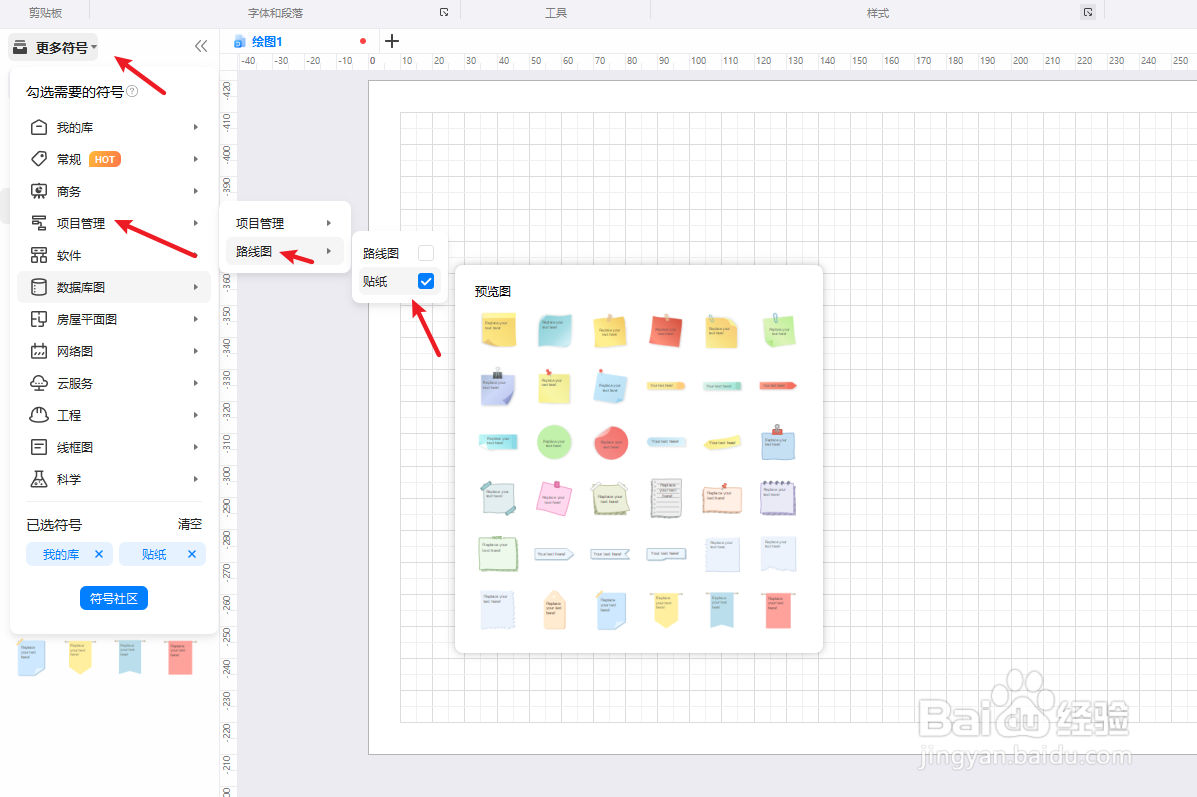The width and height of the screenshot is (1197, 797).
Task: Click the 符号社区 button
Action: tap(114, 599)
